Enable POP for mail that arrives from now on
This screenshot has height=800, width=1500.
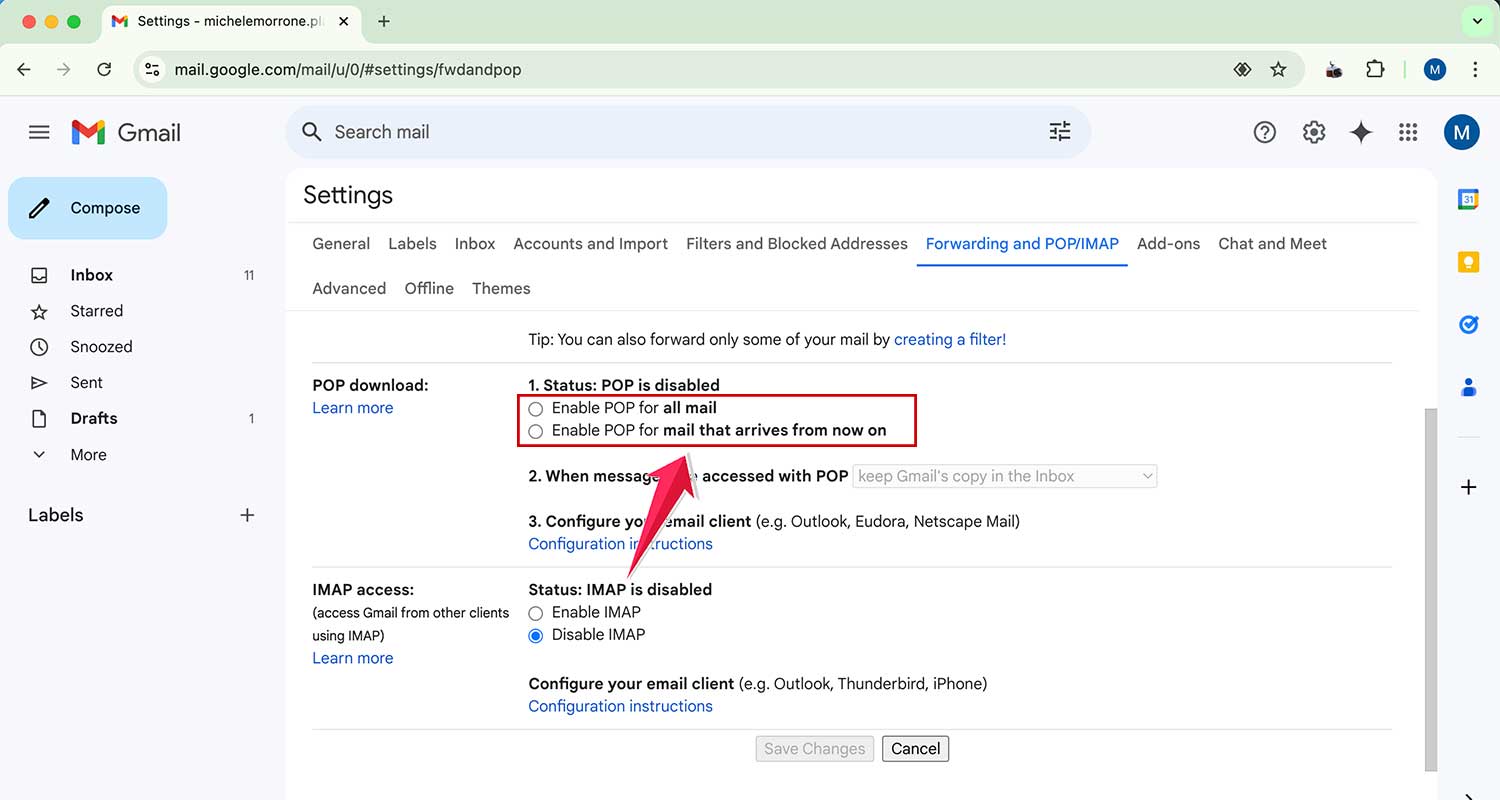pos(536,431)
